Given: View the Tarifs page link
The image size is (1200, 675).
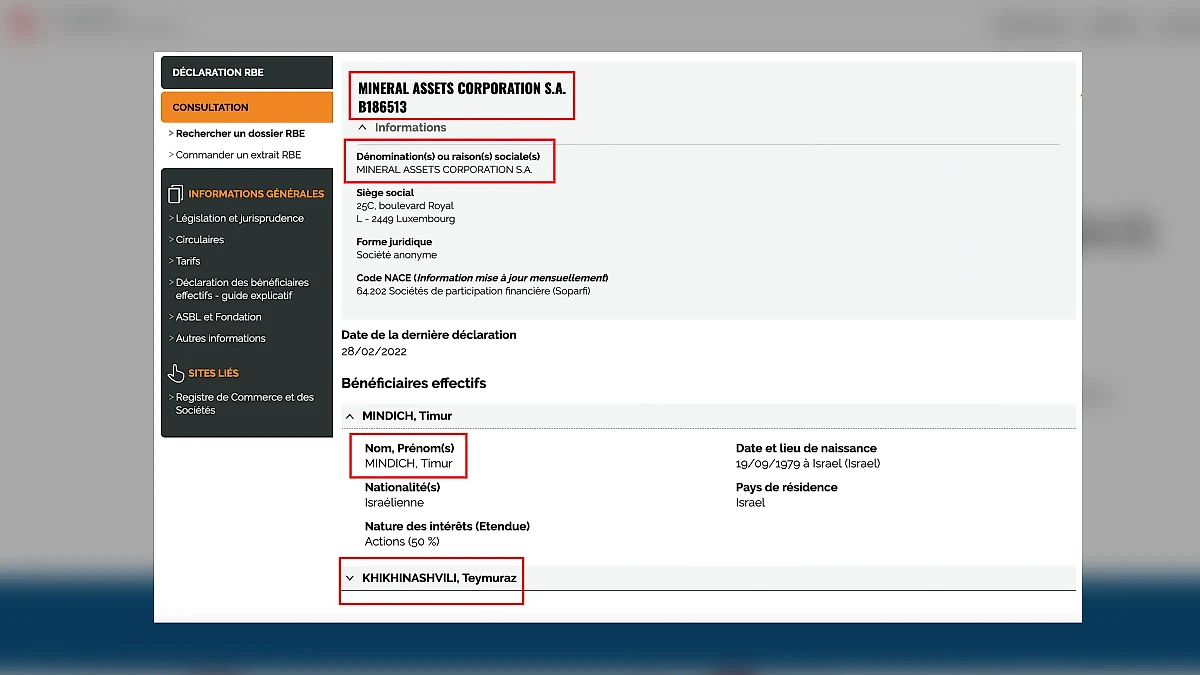Looking at the screenshot, I should [x=187, y=261].
